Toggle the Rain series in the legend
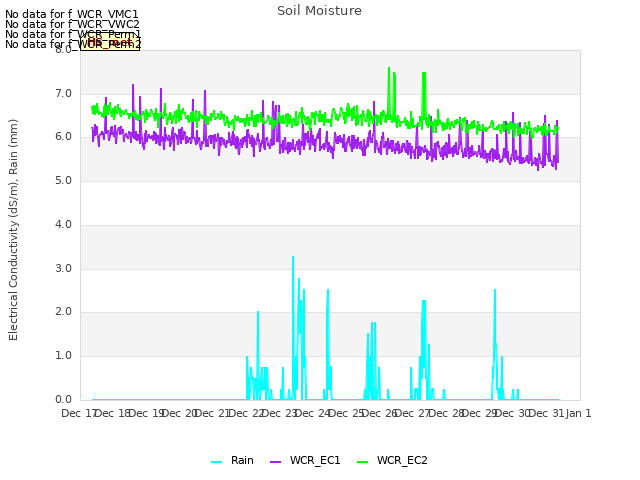640x480 pixels. pos(232,460)
